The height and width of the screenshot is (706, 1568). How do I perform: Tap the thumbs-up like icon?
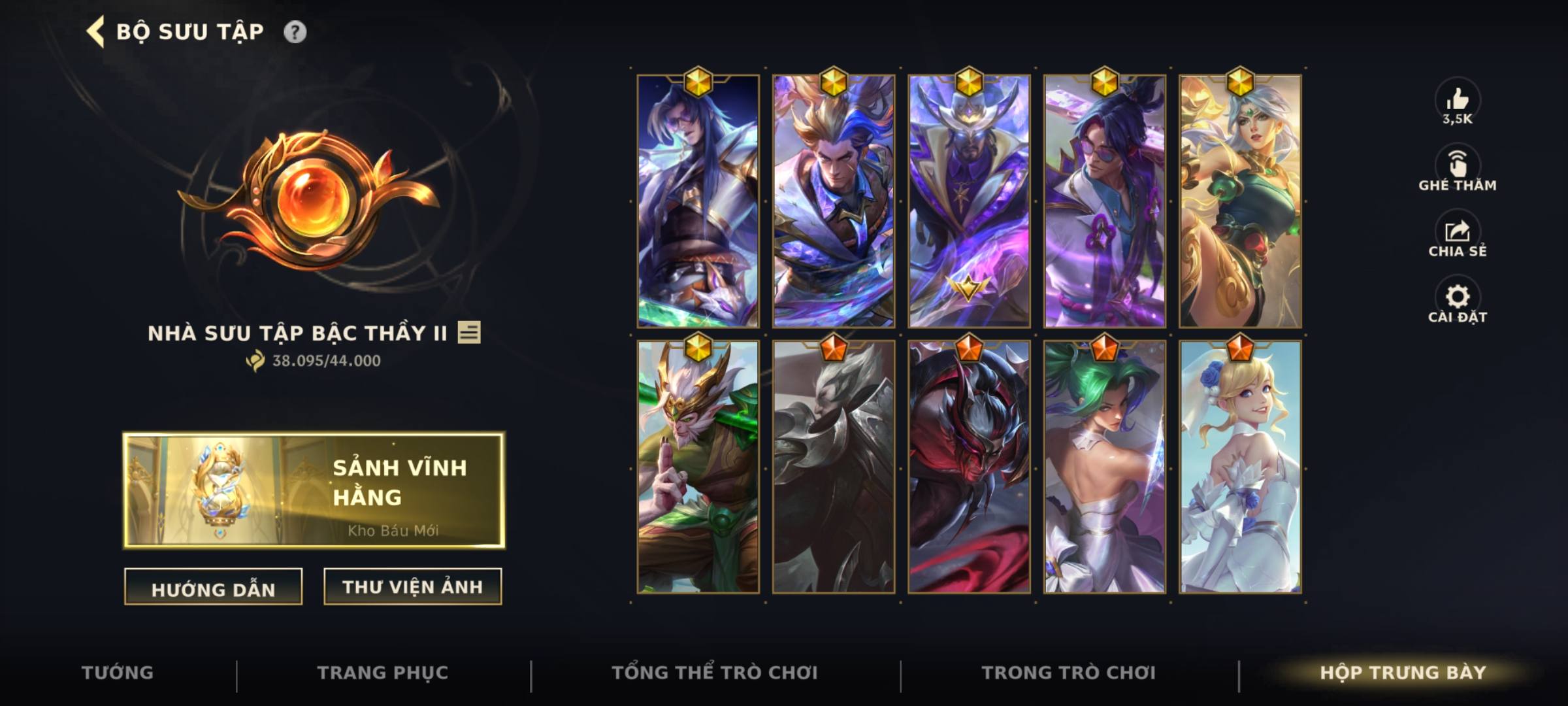tap(1457, 100)
